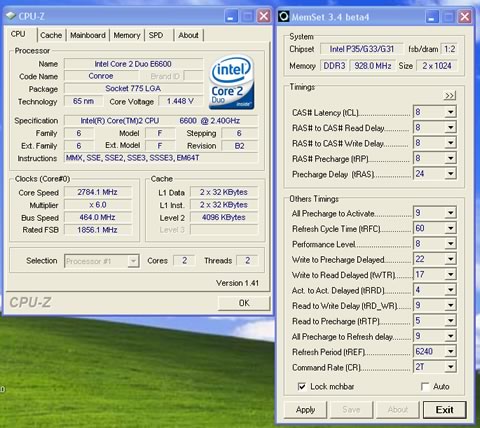The width and height of the screenshot is (480, 428).
Task: Close the CPU-Z window
Action: (x=264, y=16)
